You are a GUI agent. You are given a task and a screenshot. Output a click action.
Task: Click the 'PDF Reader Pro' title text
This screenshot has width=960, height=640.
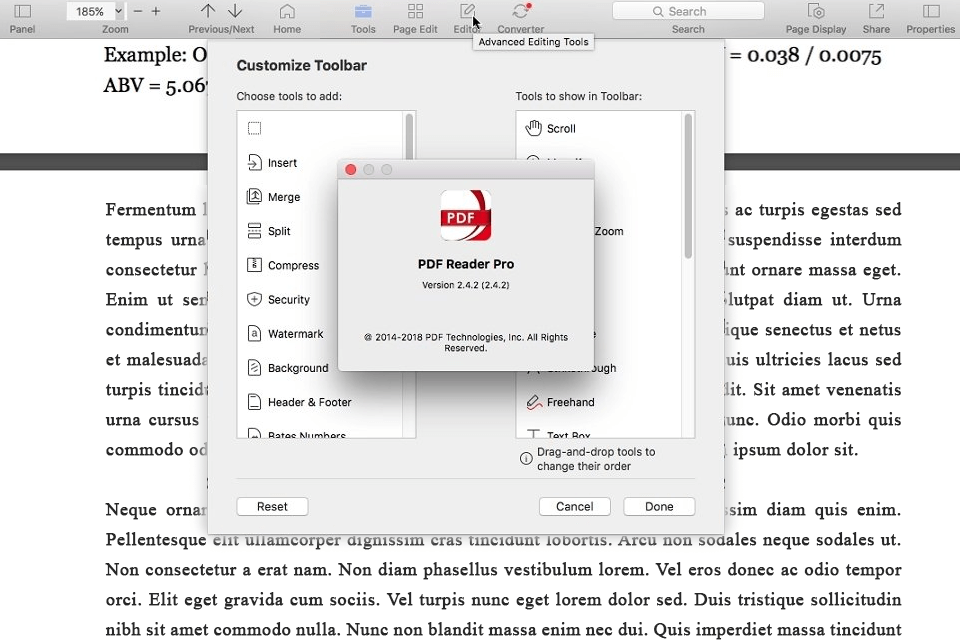click(x=466, y=264)
